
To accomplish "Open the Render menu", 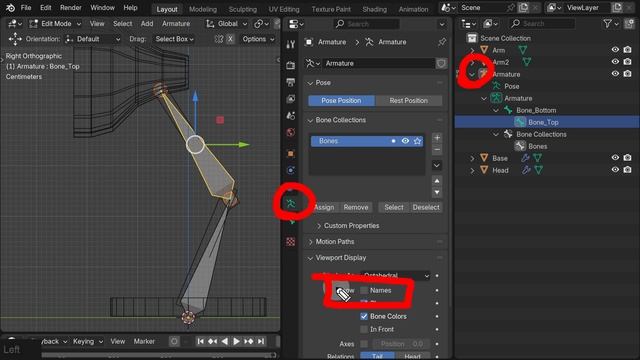I will click(x=71, y=8).
